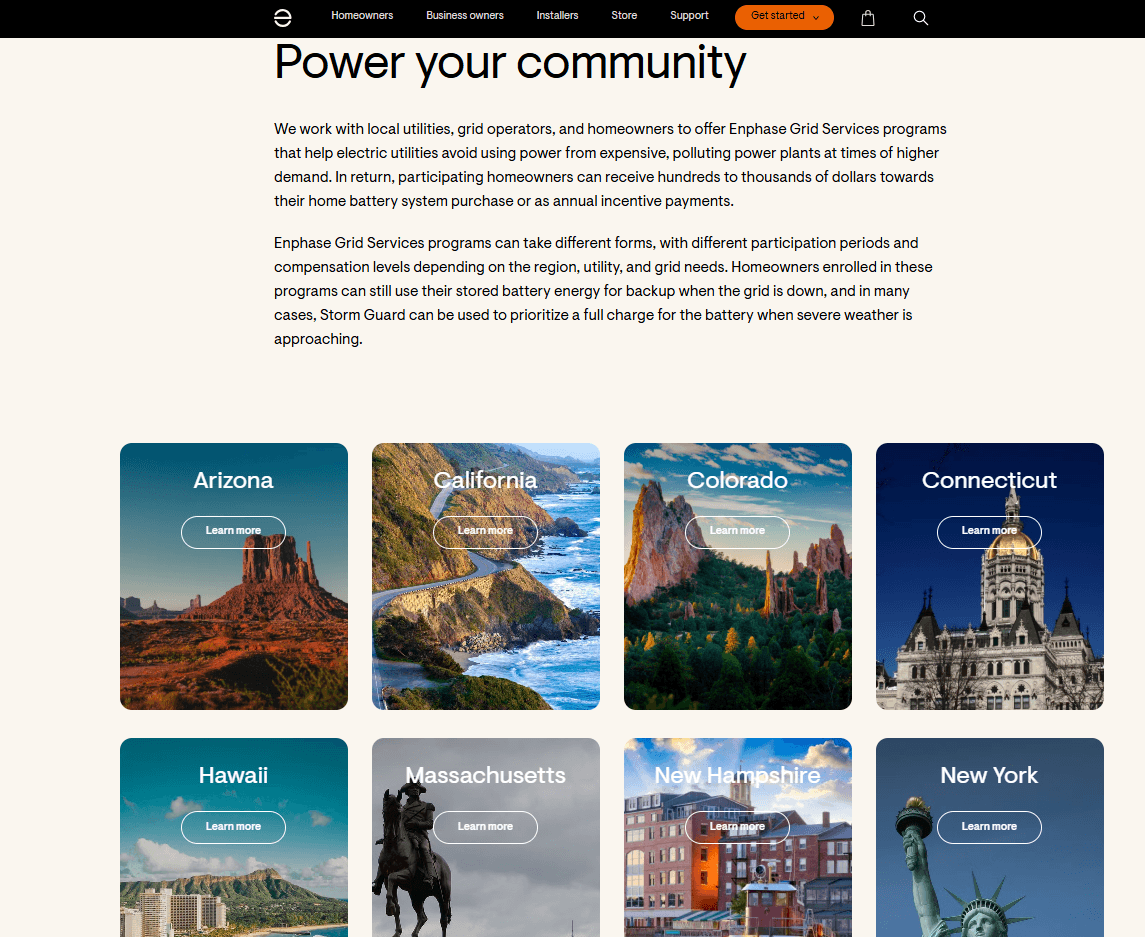1145x937 pixels.
Task: Click Learn more for Connecticut
Action: pyautogui.click(x=989, y=532)
